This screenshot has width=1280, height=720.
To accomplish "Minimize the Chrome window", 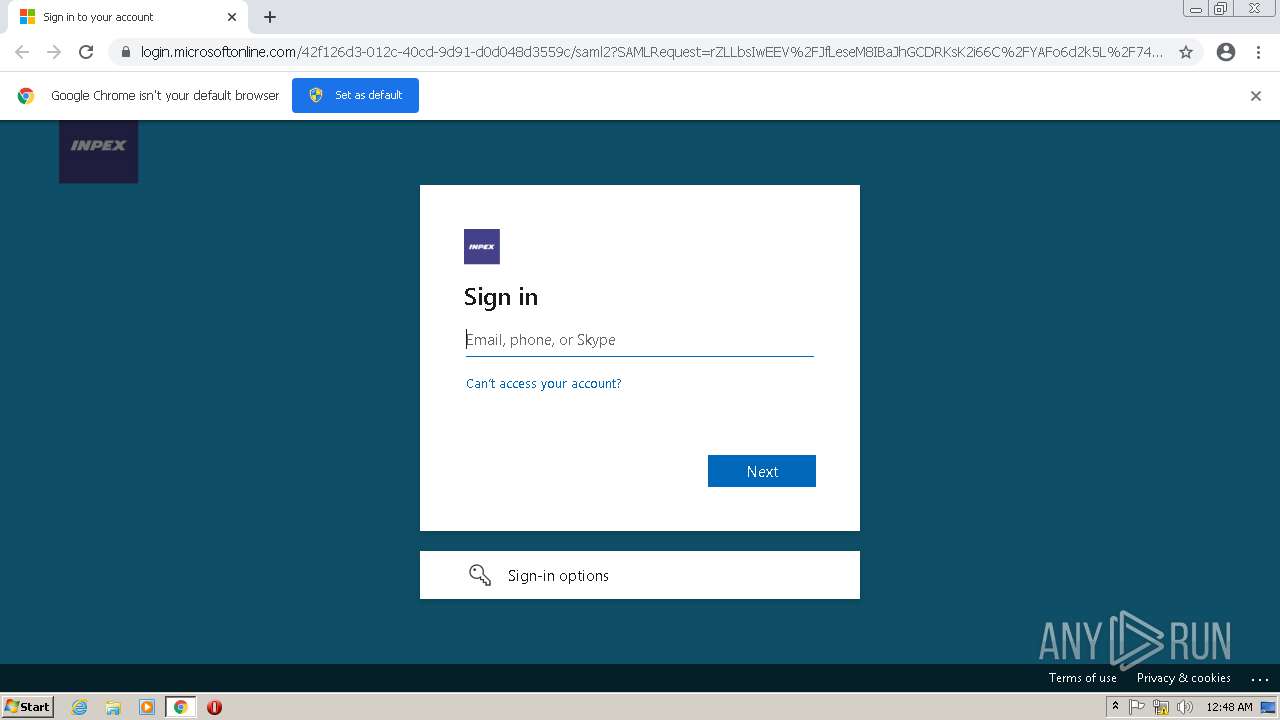I will (x=1196, y=8).
